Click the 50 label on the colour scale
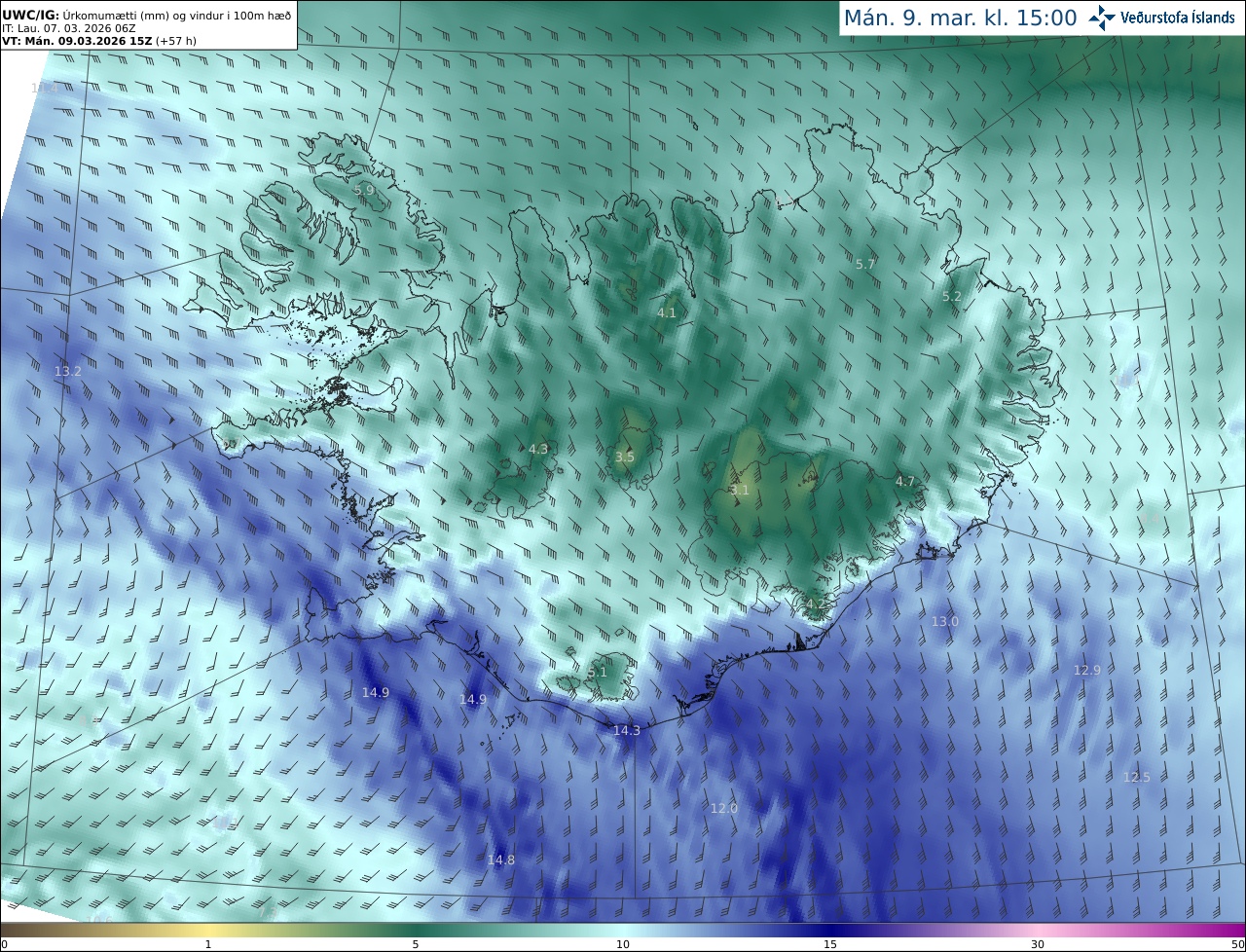The image size is (1246, 952). (1237, 945)
